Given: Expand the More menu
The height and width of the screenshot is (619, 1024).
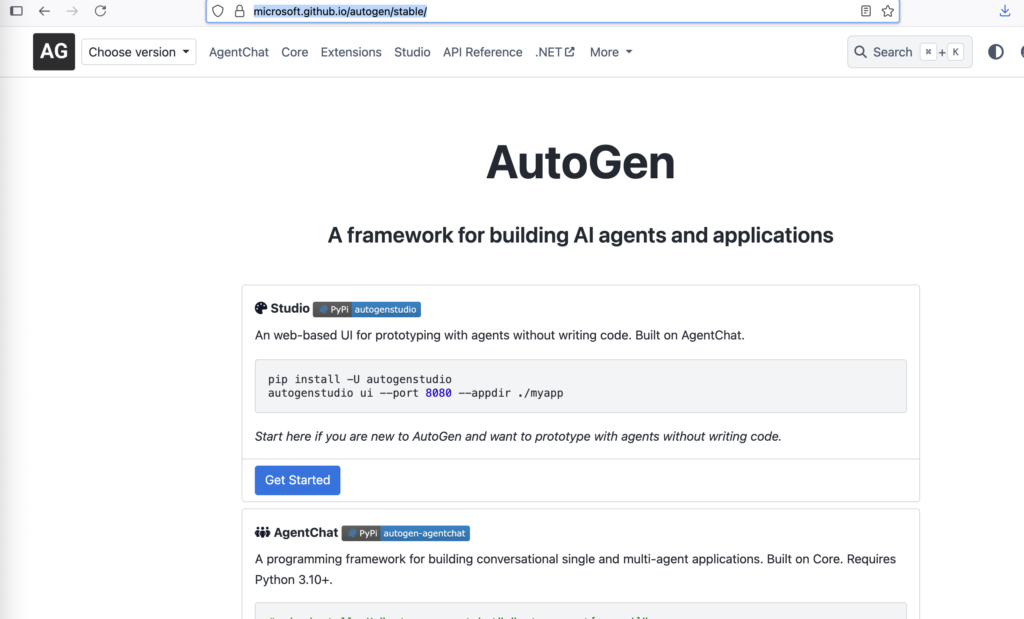Looking at the screenshot, I should pos(611,52).
